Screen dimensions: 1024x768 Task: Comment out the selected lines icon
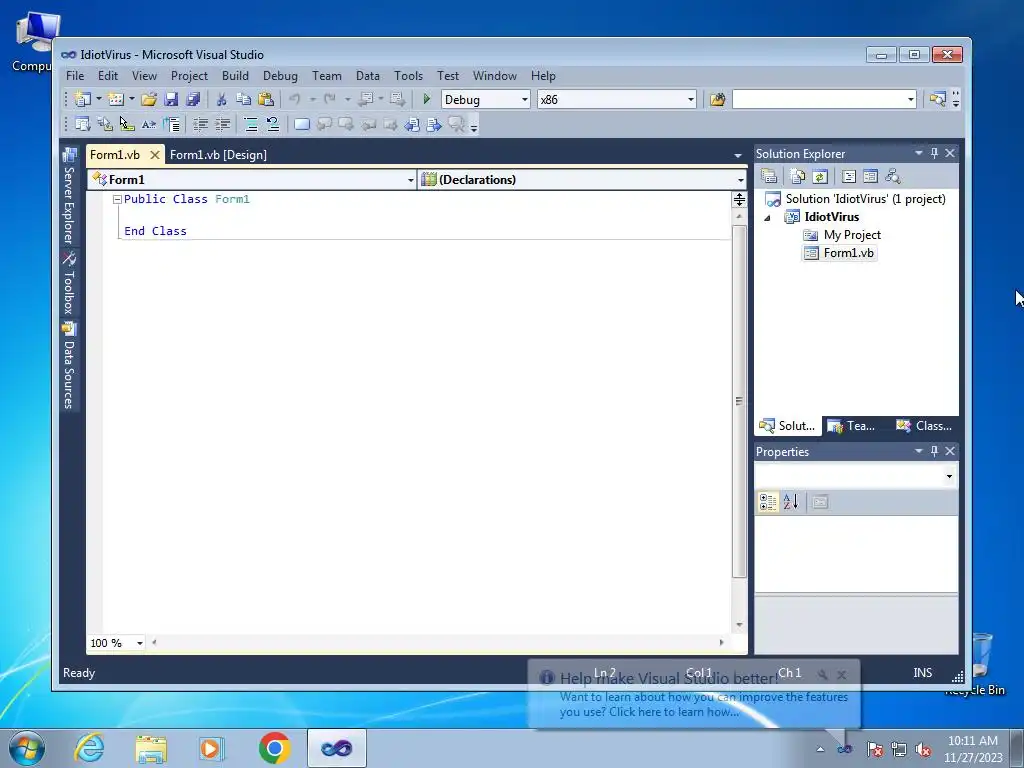(251, 124)
